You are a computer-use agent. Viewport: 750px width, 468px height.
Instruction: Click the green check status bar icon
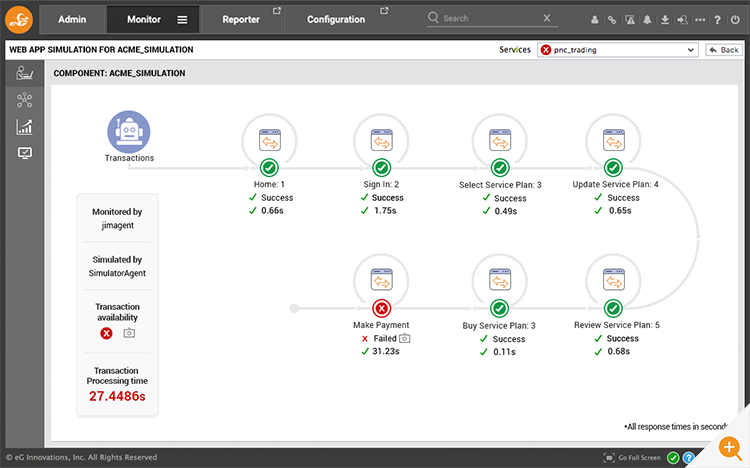[x=673, y=458]
